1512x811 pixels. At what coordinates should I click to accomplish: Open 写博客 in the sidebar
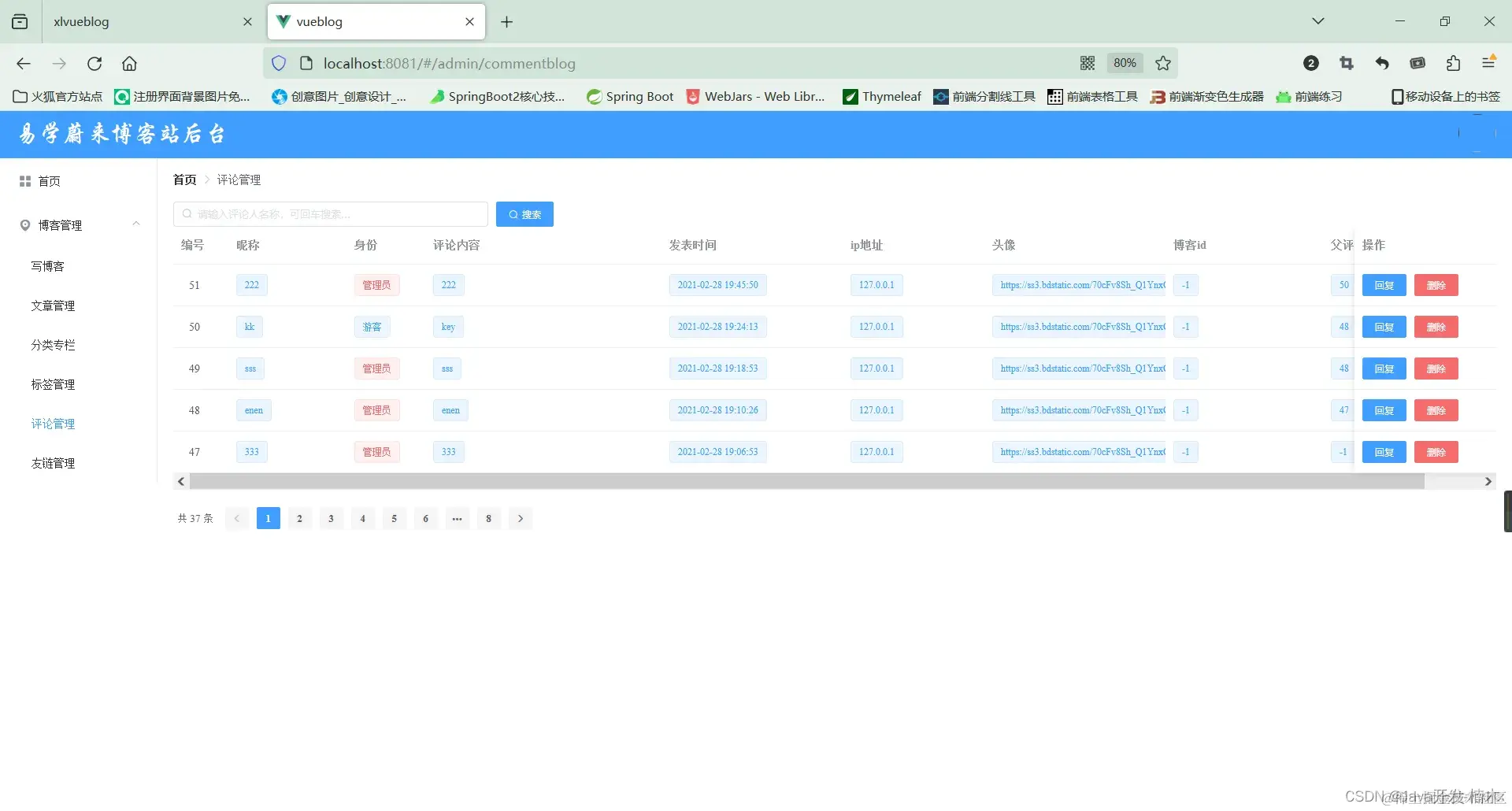tap(48, 266)
